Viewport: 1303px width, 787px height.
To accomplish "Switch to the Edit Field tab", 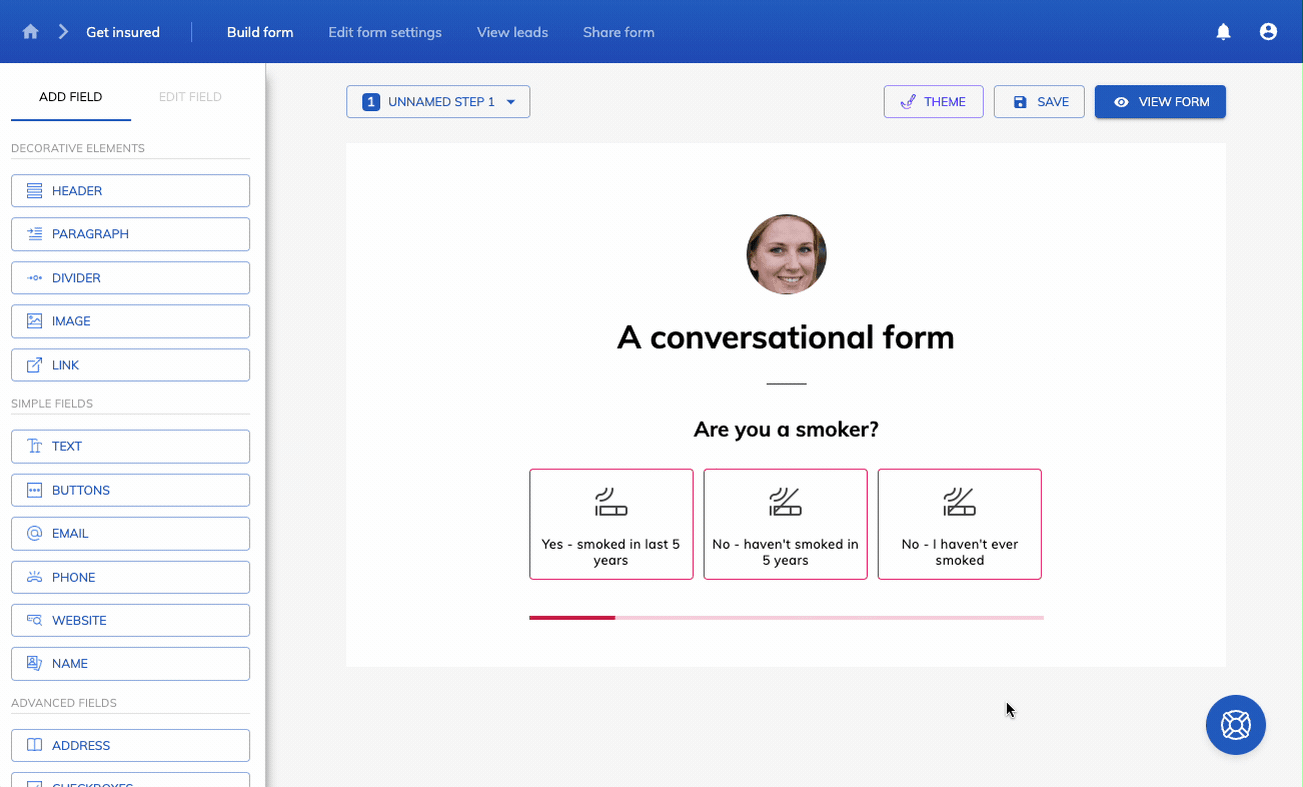I will 190,97.
